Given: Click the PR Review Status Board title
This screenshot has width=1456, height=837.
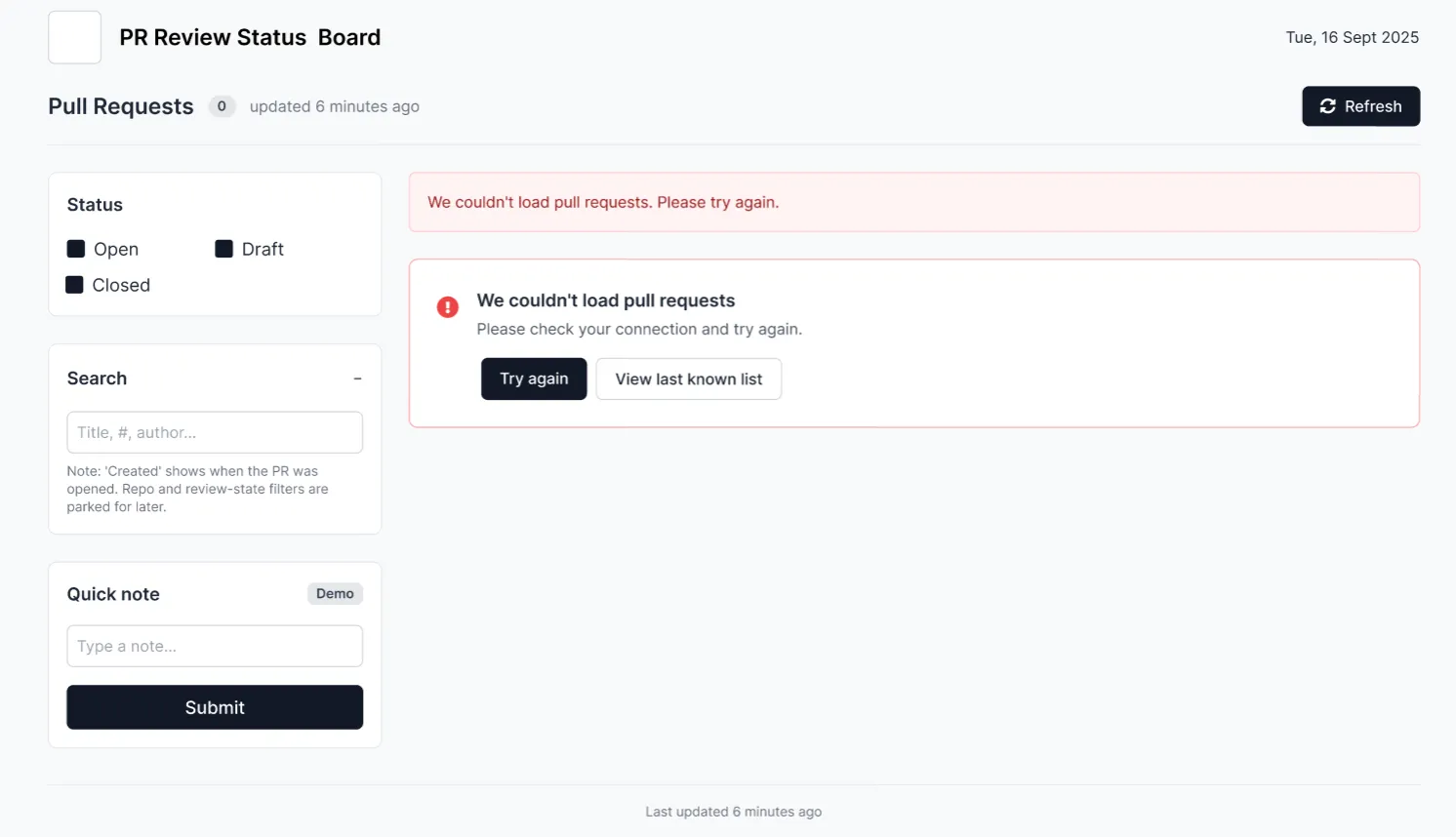Looking at the screenshot, I should click(250, 37).
